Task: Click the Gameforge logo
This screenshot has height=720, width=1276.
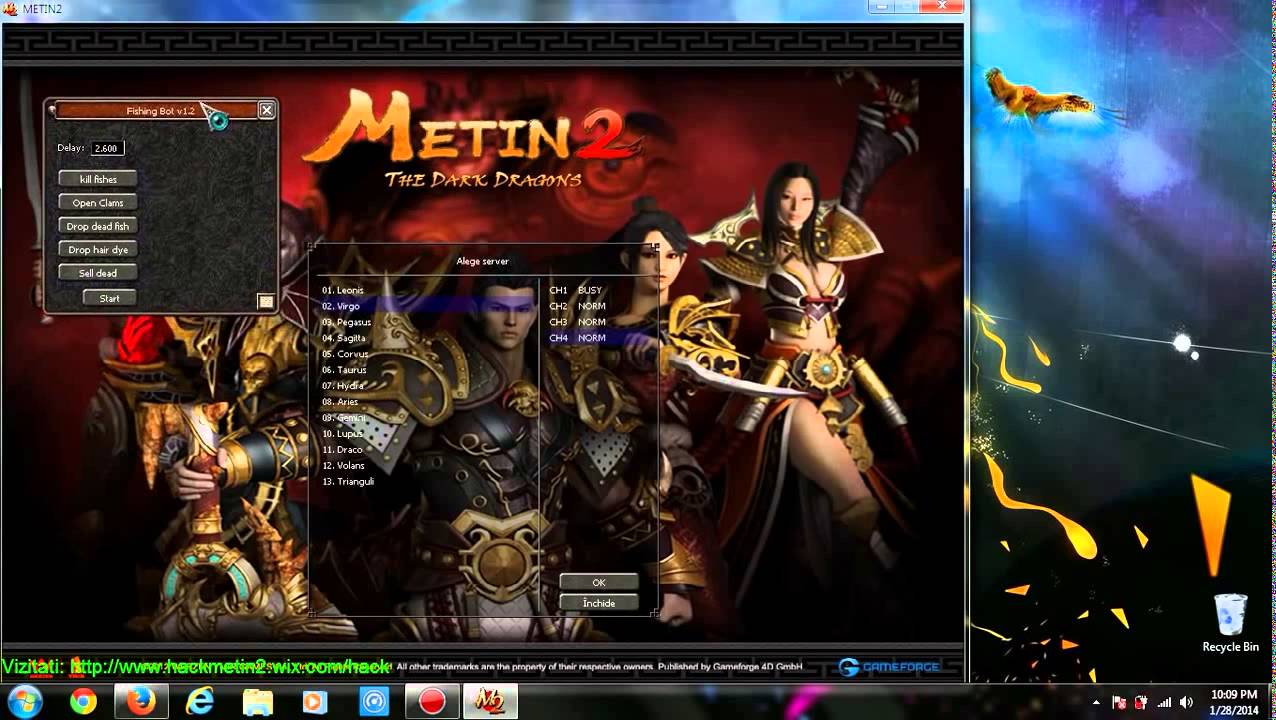Action: (889, 667)
